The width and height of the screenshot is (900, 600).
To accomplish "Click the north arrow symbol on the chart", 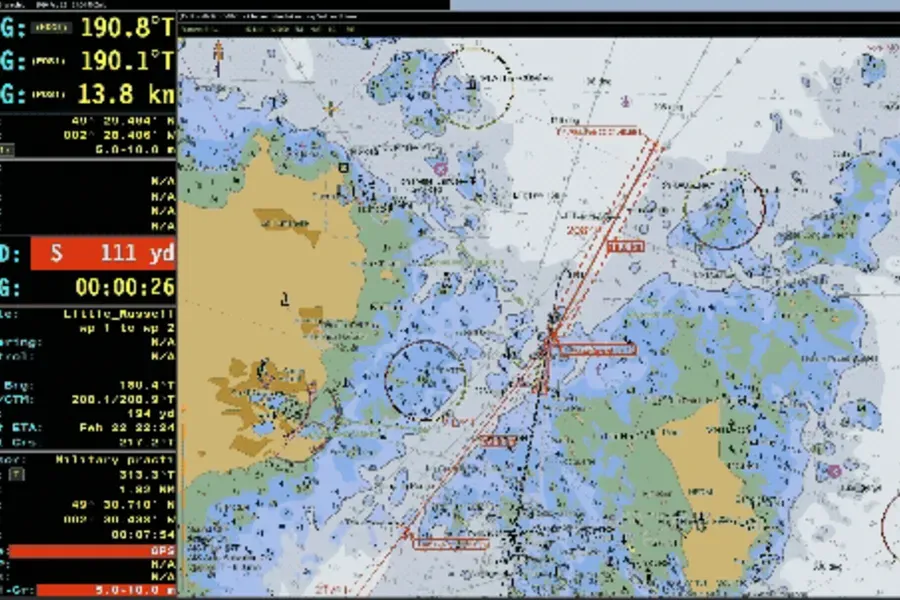I will click(218, 57).
